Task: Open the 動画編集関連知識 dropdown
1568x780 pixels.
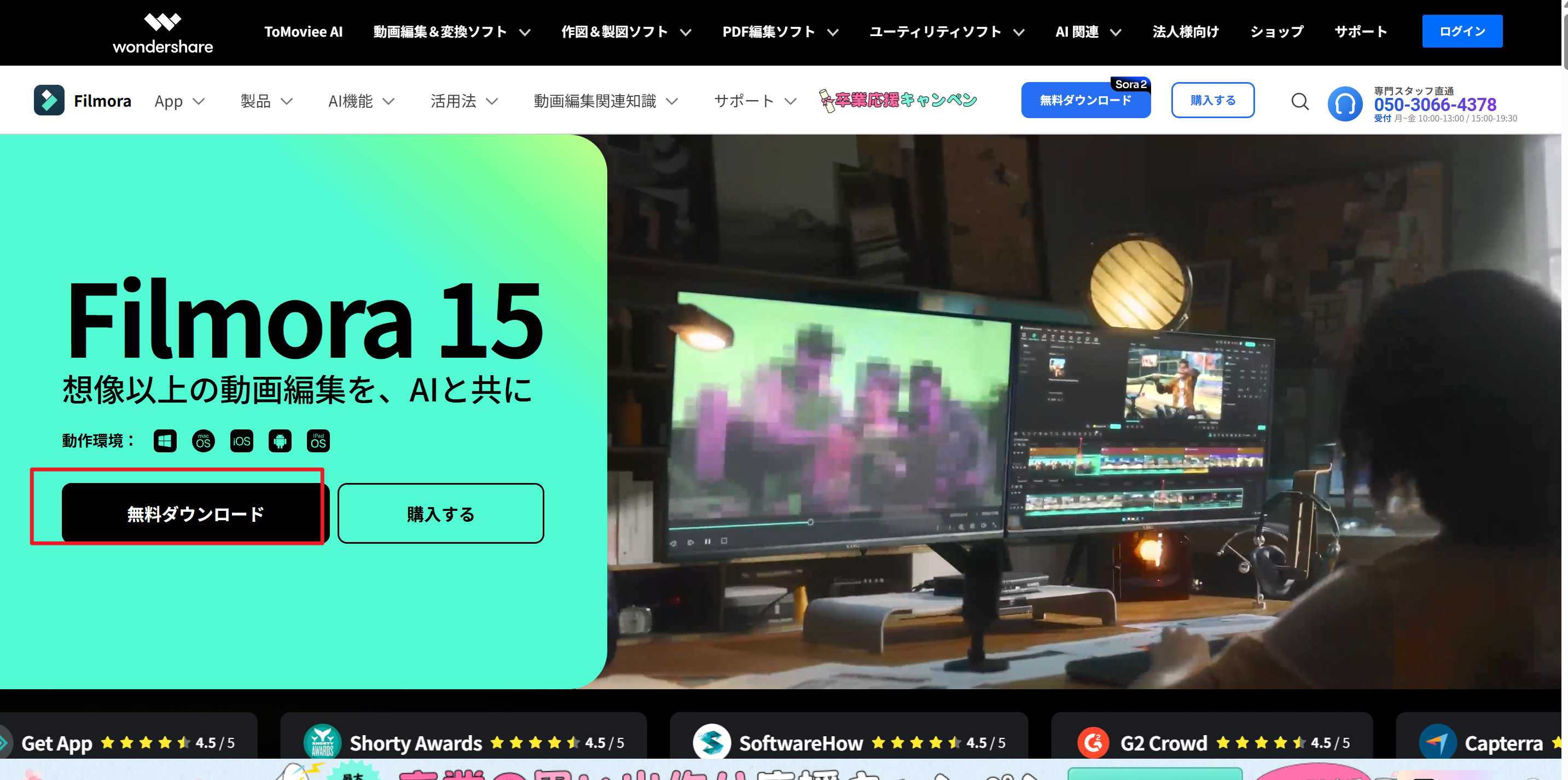Action: point(606,101)
